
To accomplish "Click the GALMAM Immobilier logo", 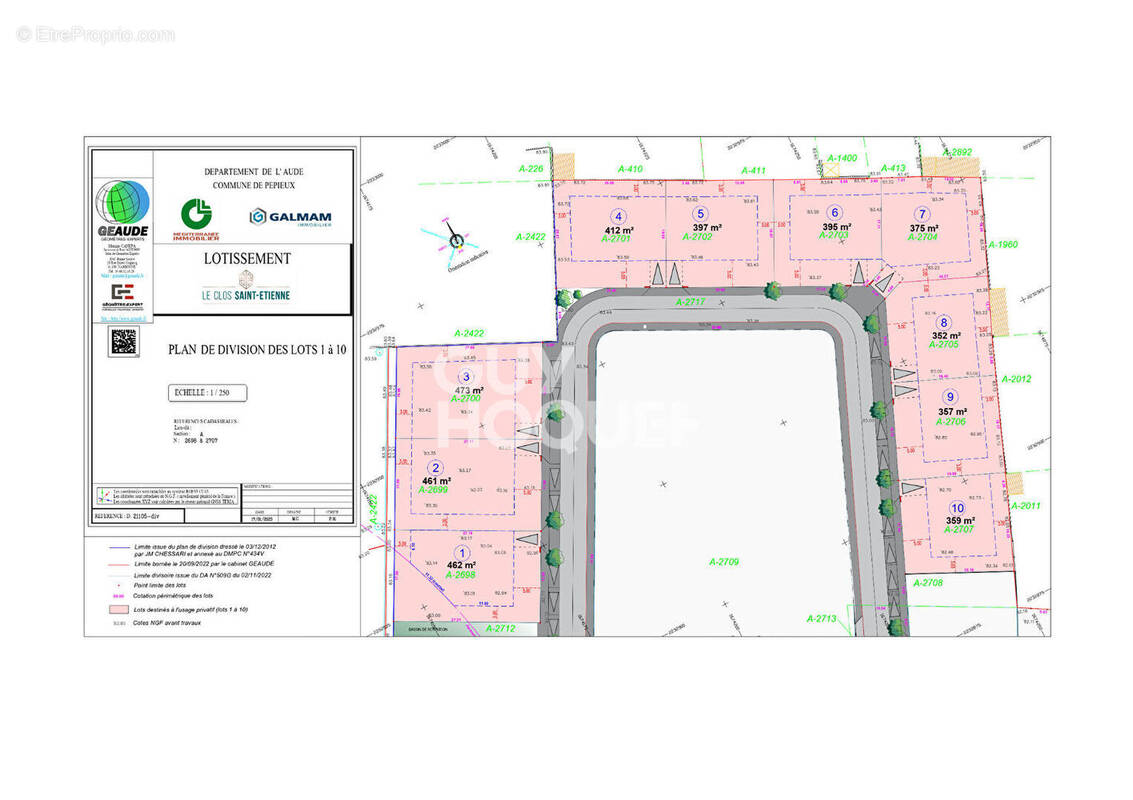I will coord(290,217).
